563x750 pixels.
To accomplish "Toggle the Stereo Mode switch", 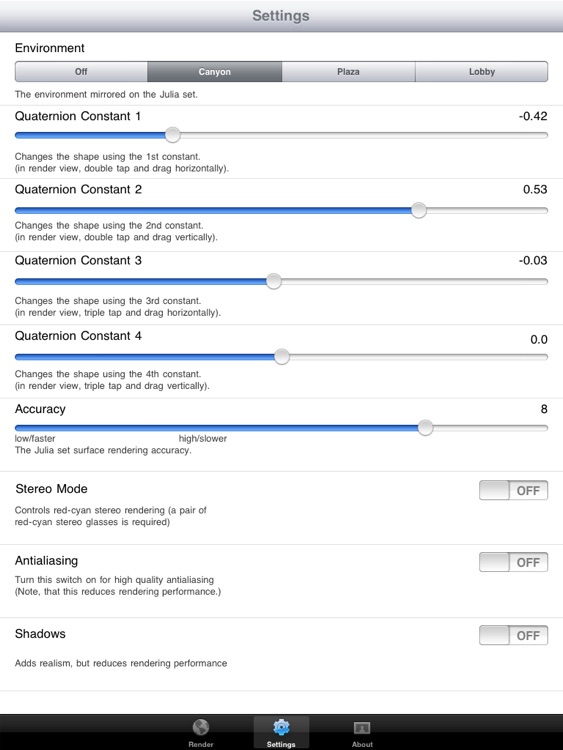I will (513, 490).
